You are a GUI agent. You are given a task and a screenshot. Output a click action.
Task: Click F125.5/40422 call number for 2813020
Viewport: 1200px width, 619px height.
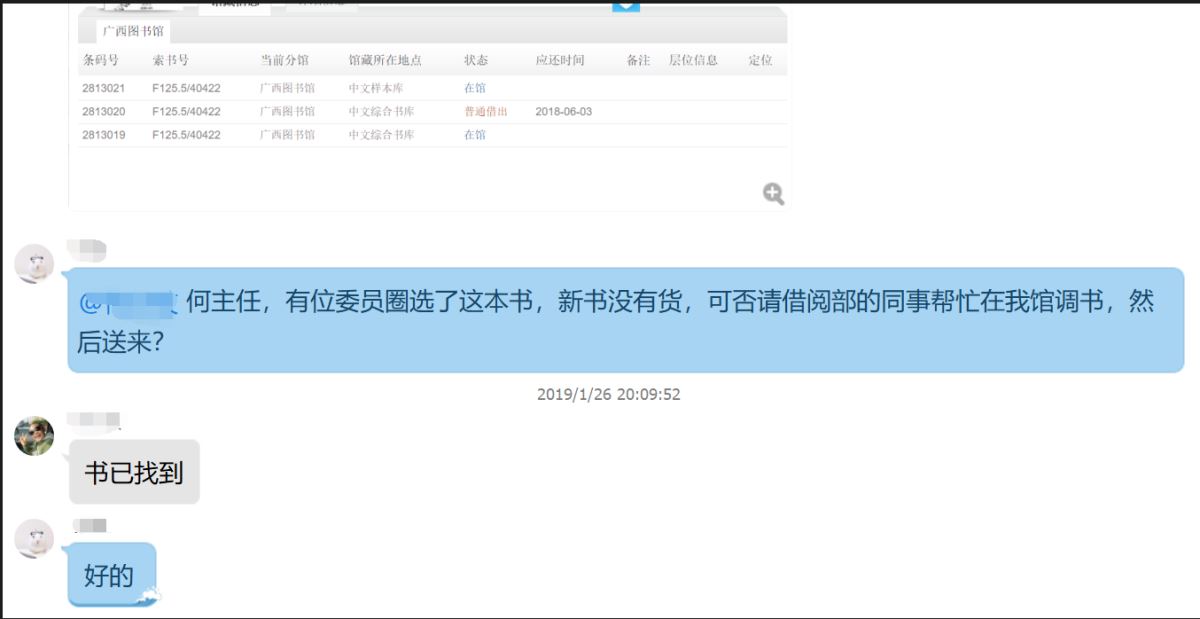[187, 112]
